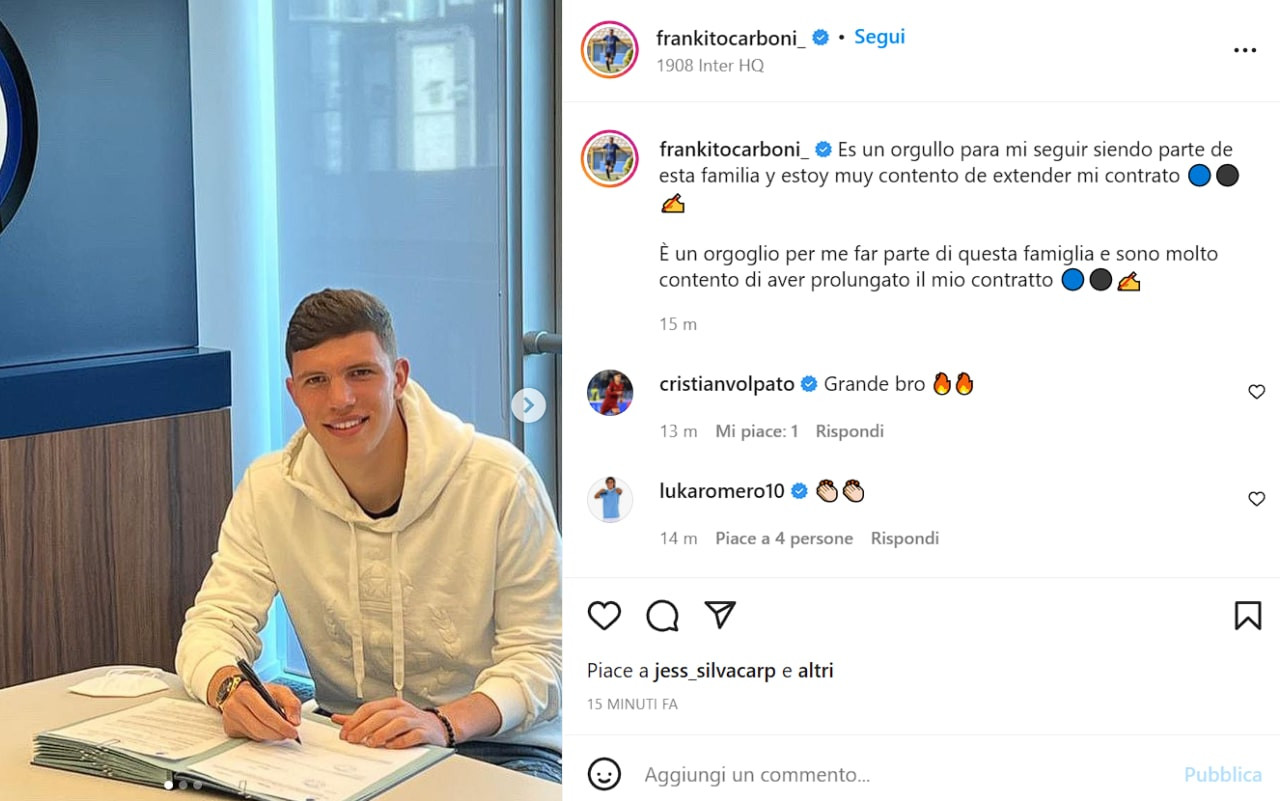This screenshot has width=1280, height=801.
Task: Open the three-dot more options menu
Action: click(x=1245, y=50)
